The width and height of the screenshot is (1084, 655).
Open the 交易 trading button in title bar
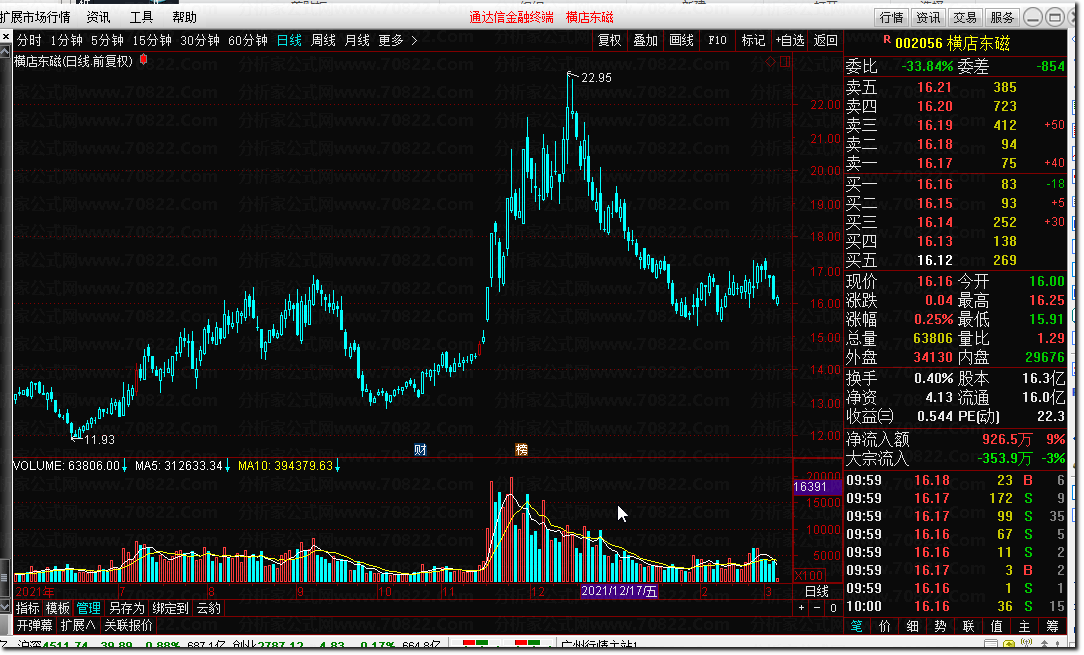point(964,17)
